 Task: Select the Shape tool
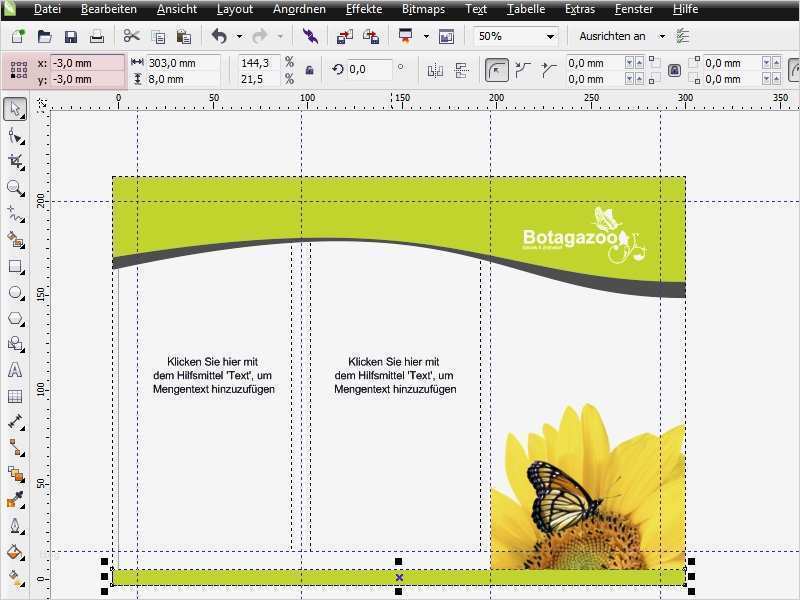tap(14, 133)
